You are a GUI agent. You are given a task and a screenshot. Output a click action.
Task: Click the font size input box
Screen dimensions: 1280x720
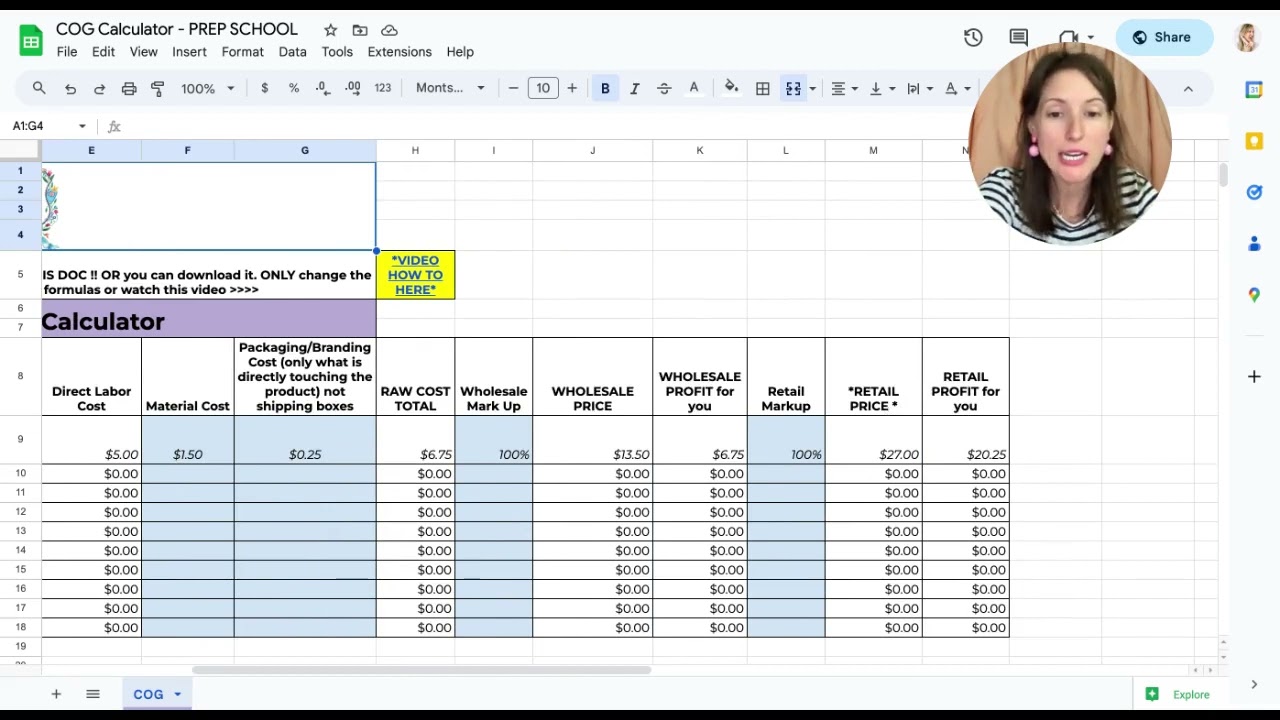click(x=543, y=88)
